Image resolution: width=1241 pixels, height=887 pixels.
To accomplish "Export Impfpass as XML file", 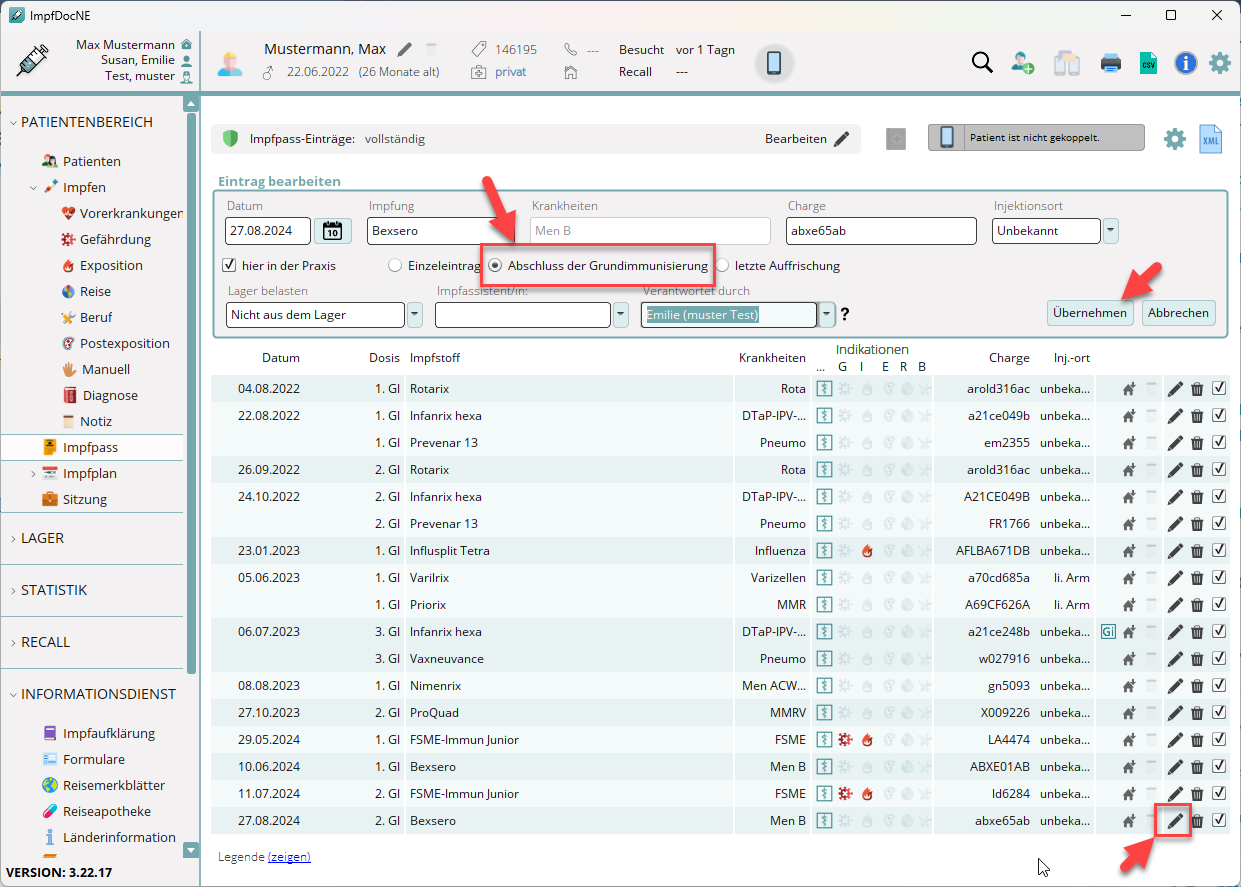I will click(1211, 139).
